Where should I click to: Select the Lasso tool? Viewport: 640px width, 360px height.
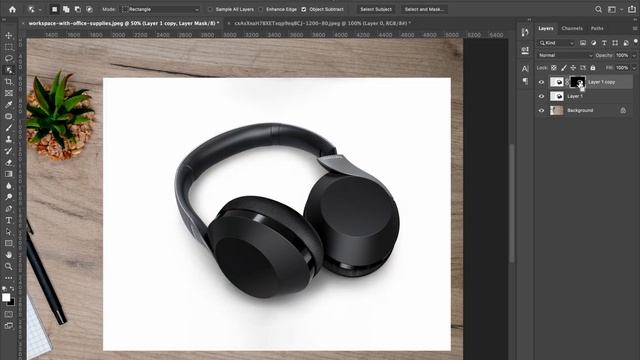pyautogui.click(x=9, y=58)
